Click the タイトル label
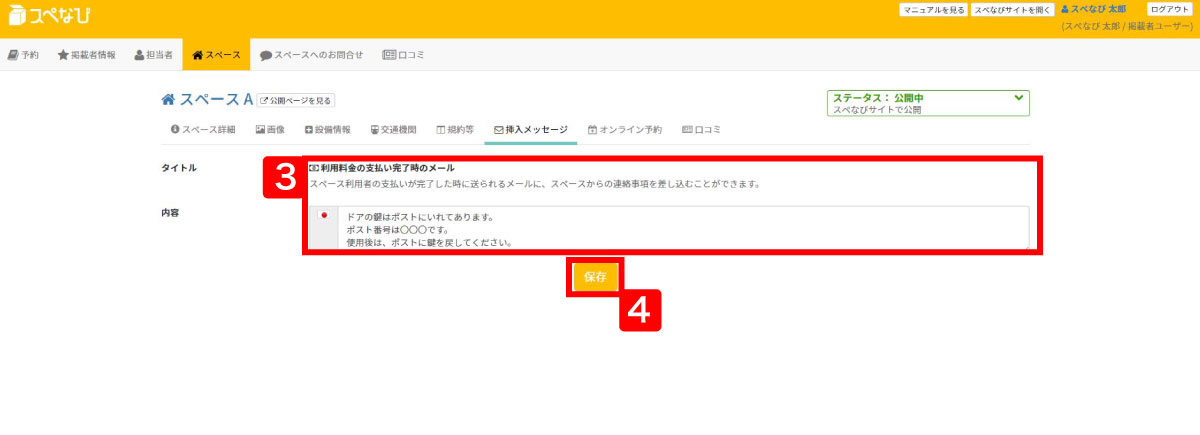The image size is (1200, 435). [x=179, y=168]
